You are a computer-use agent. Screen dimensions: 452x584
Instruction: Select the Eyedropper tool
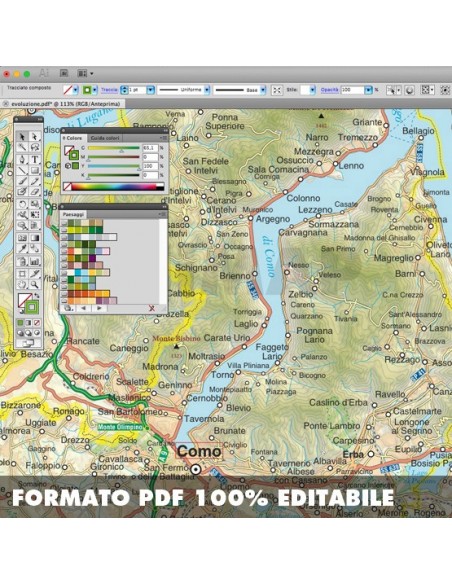coord(22,248)
